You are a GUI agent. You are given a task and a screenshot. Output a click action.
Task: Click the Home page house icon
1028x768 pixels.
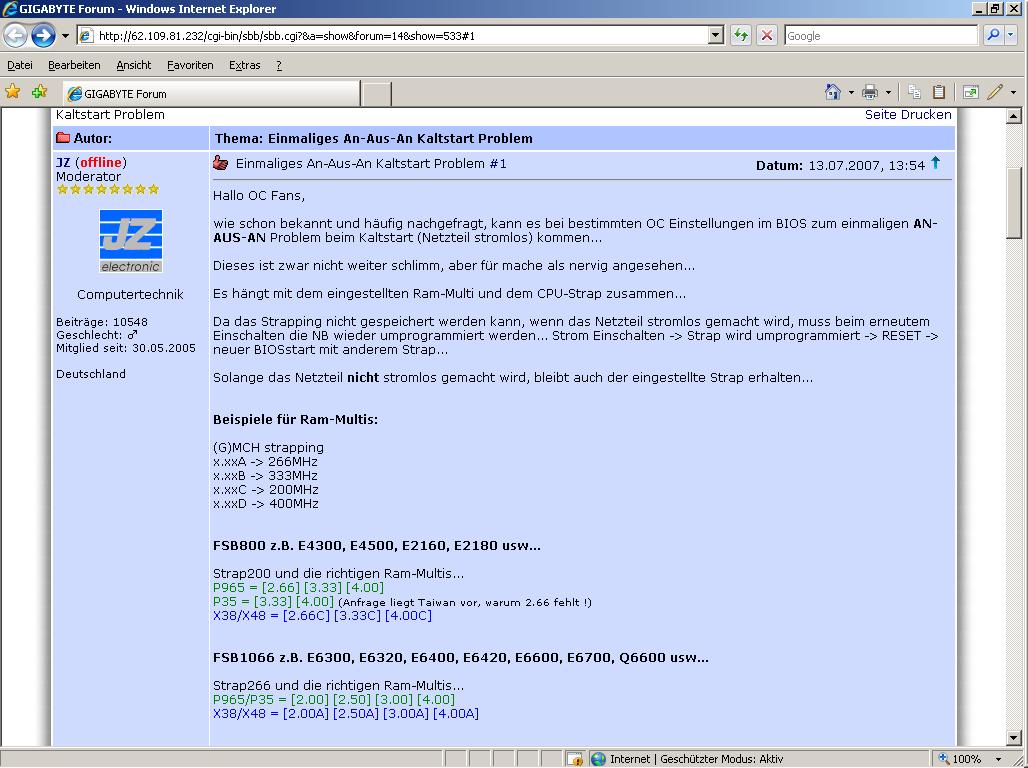pyautogui.click(x=833, y=92)
